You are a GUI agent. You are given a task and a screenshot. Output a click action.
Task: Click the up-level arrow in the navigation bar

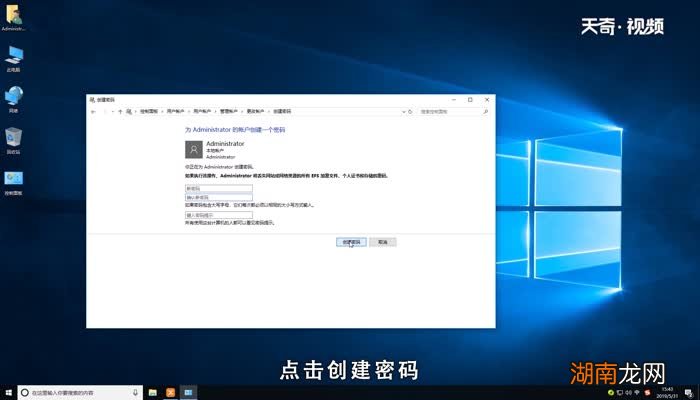[121, 112]
